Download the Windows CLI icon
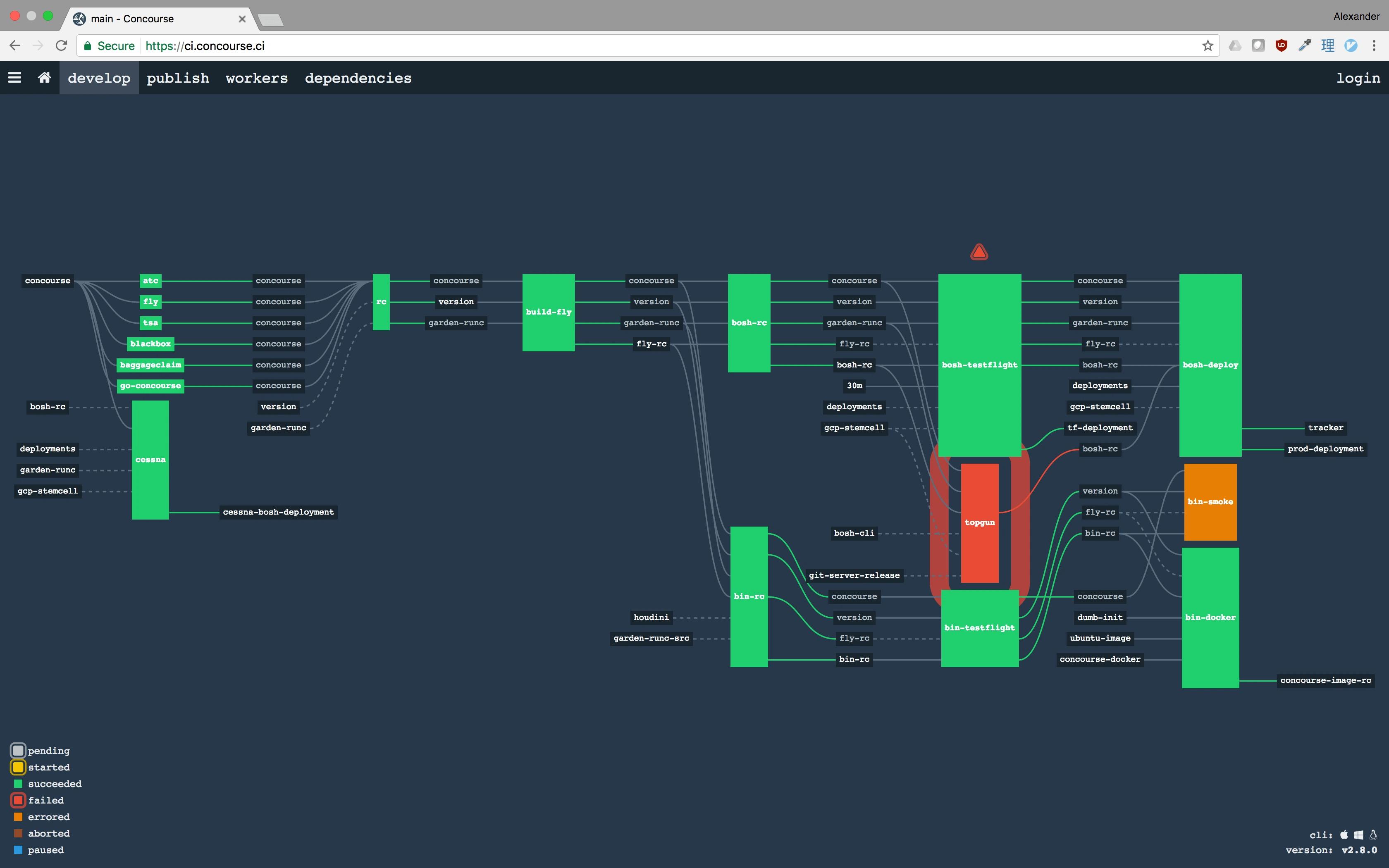 pyautogui.click(x=1358, y=835)
